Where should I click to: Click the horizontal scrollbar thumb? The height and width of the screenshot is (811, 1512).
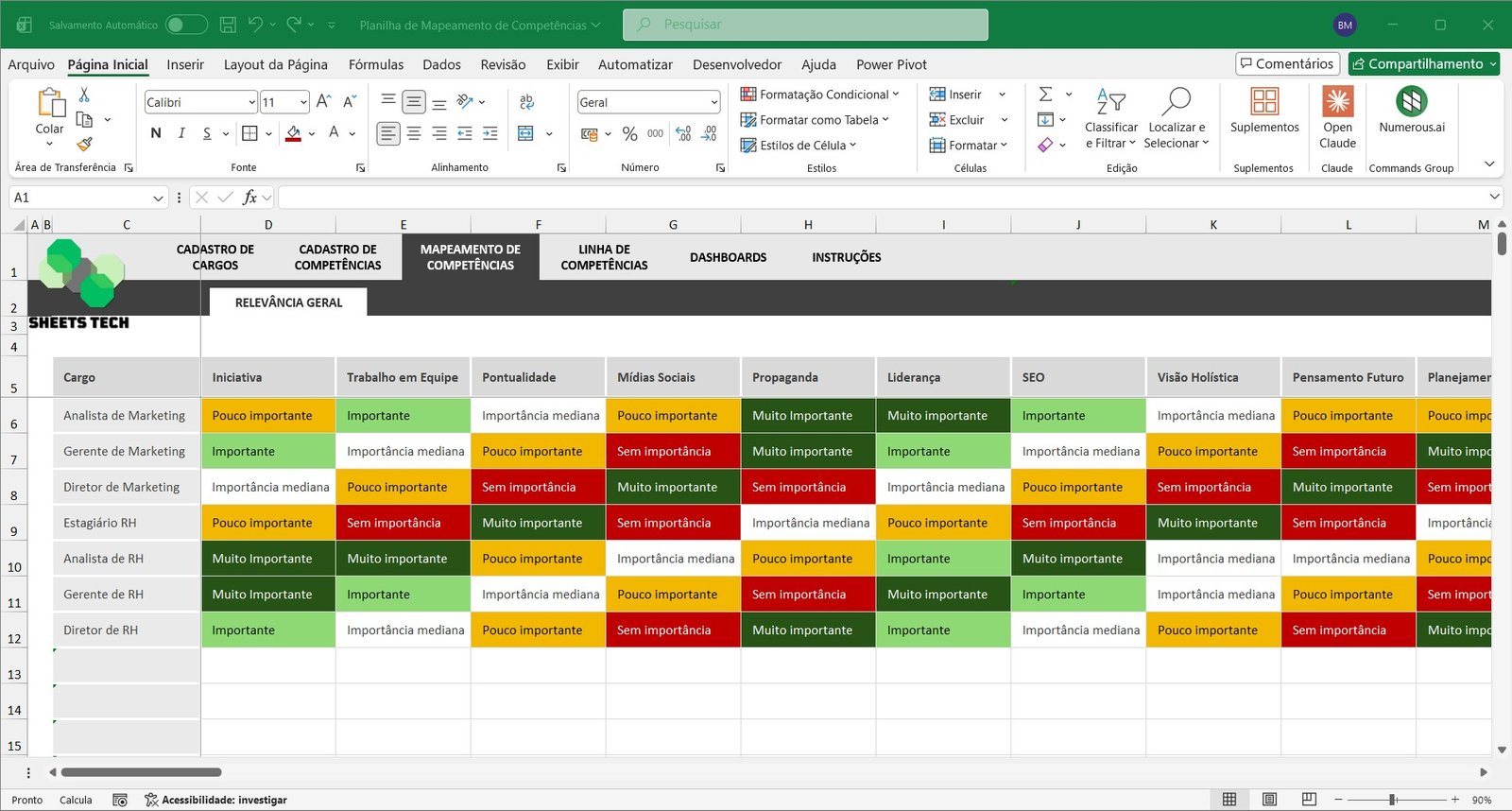tap(141, 772)
